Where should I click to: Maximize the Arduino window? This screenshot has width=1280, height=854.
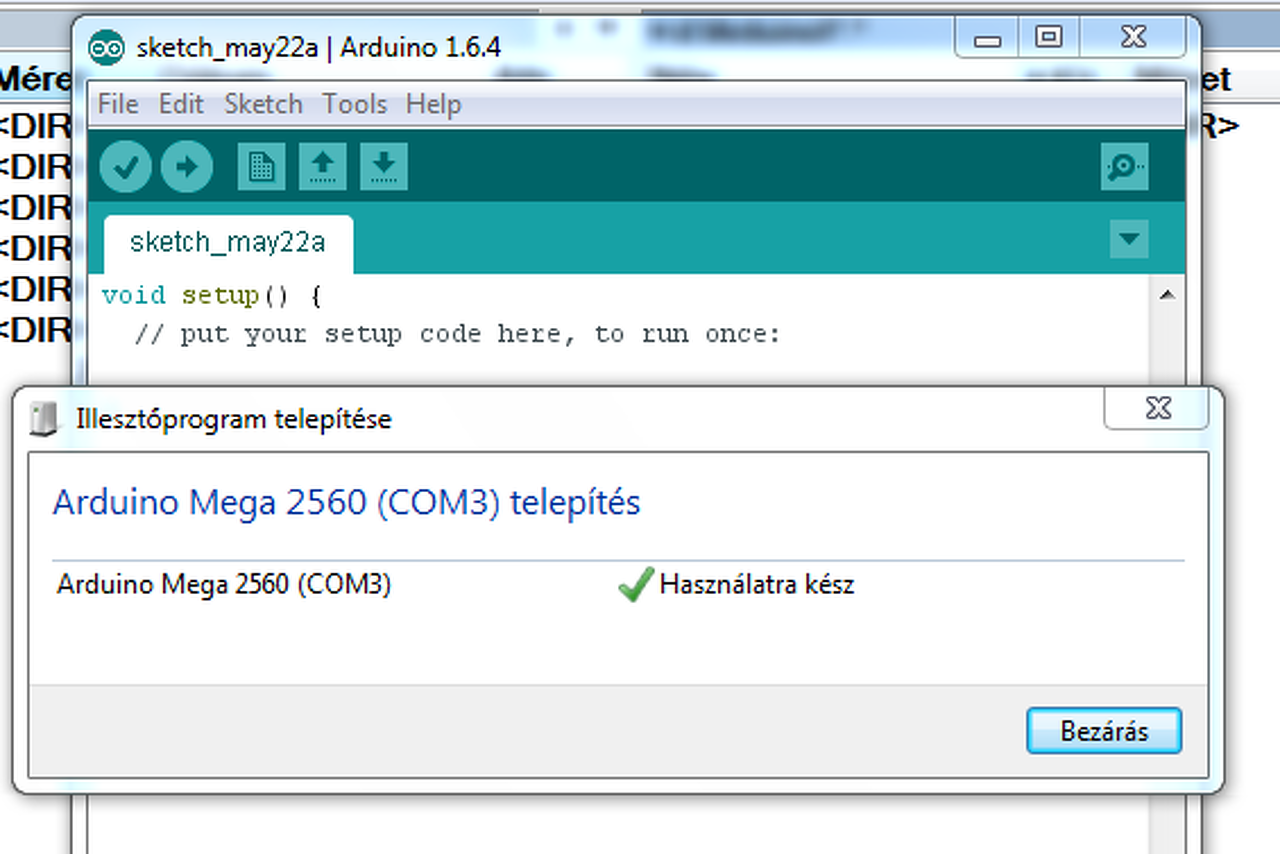coord(1048,39)
